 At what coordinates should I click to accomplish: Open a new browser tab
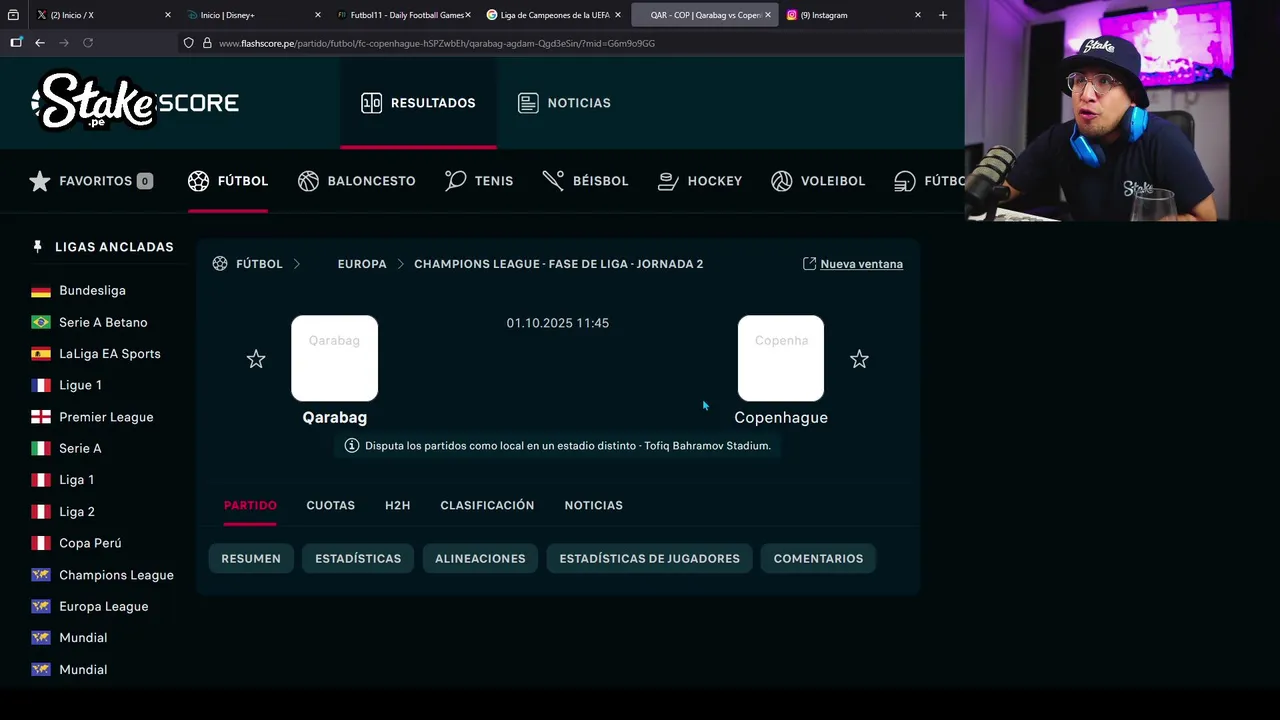943,15
